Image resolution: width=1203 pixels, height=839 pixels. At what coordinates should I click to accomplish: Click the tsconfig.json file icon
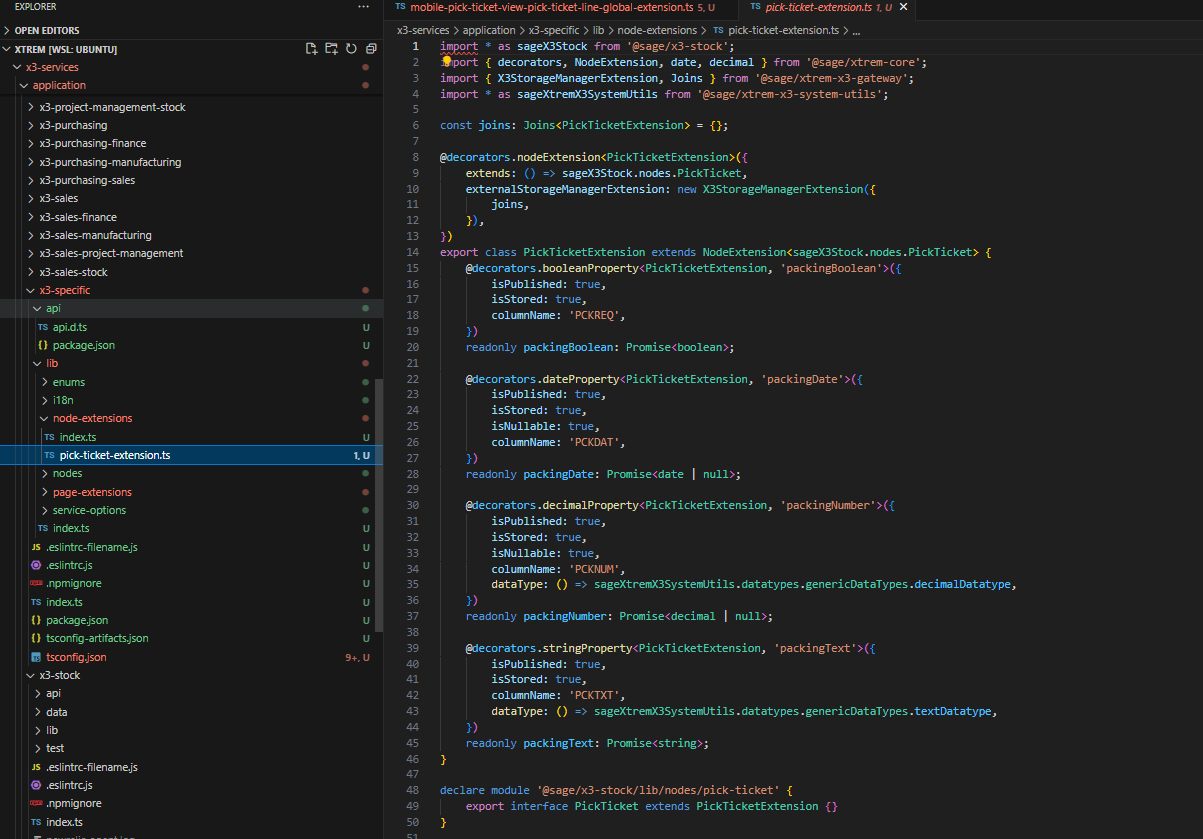tap(36, 657)
